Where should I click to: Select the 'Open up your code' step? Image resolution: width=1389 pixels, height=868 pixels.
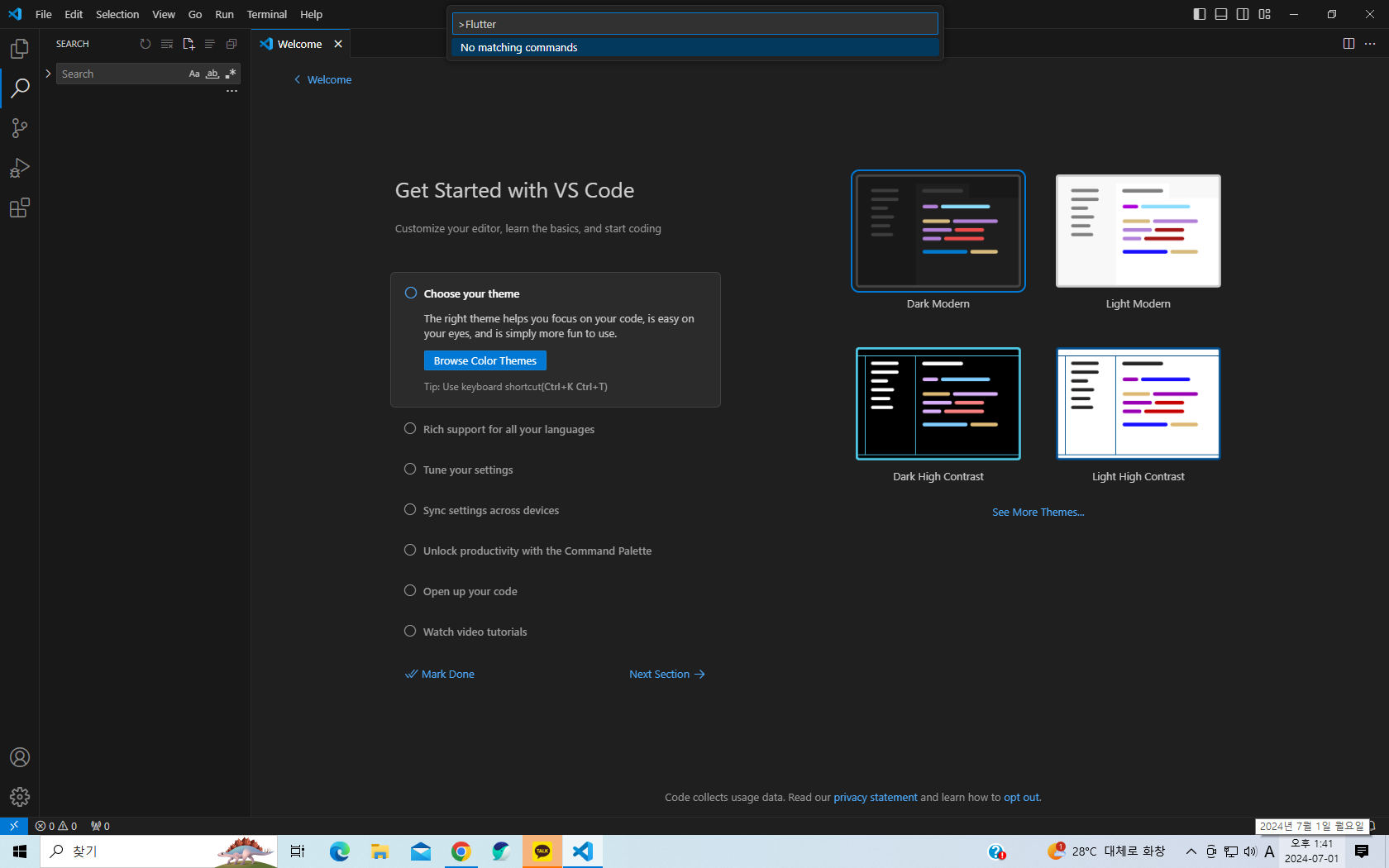[461, 591]
